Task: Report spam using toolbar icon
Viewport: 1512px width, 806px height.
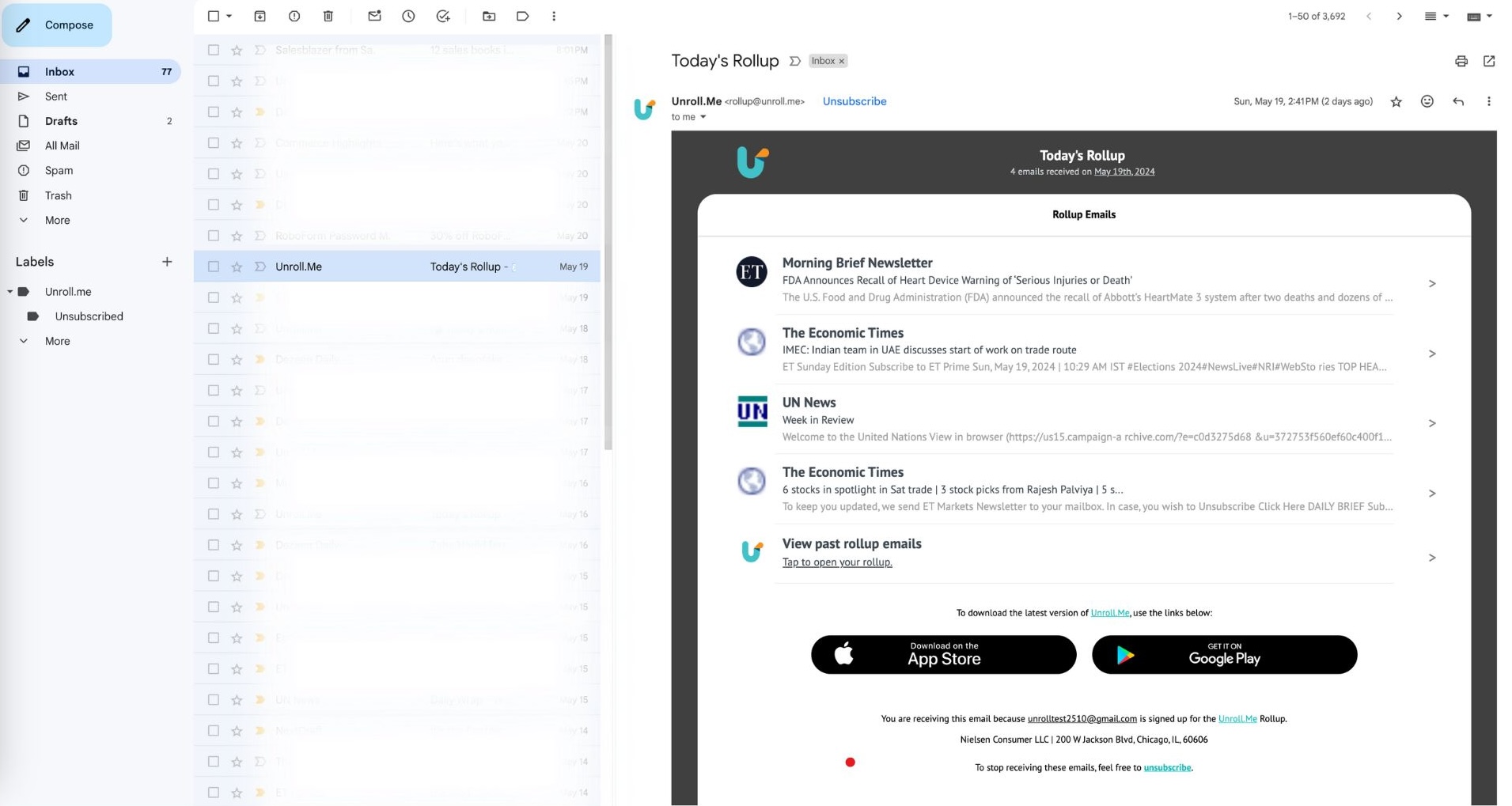Action: click(x=294, y=16)
